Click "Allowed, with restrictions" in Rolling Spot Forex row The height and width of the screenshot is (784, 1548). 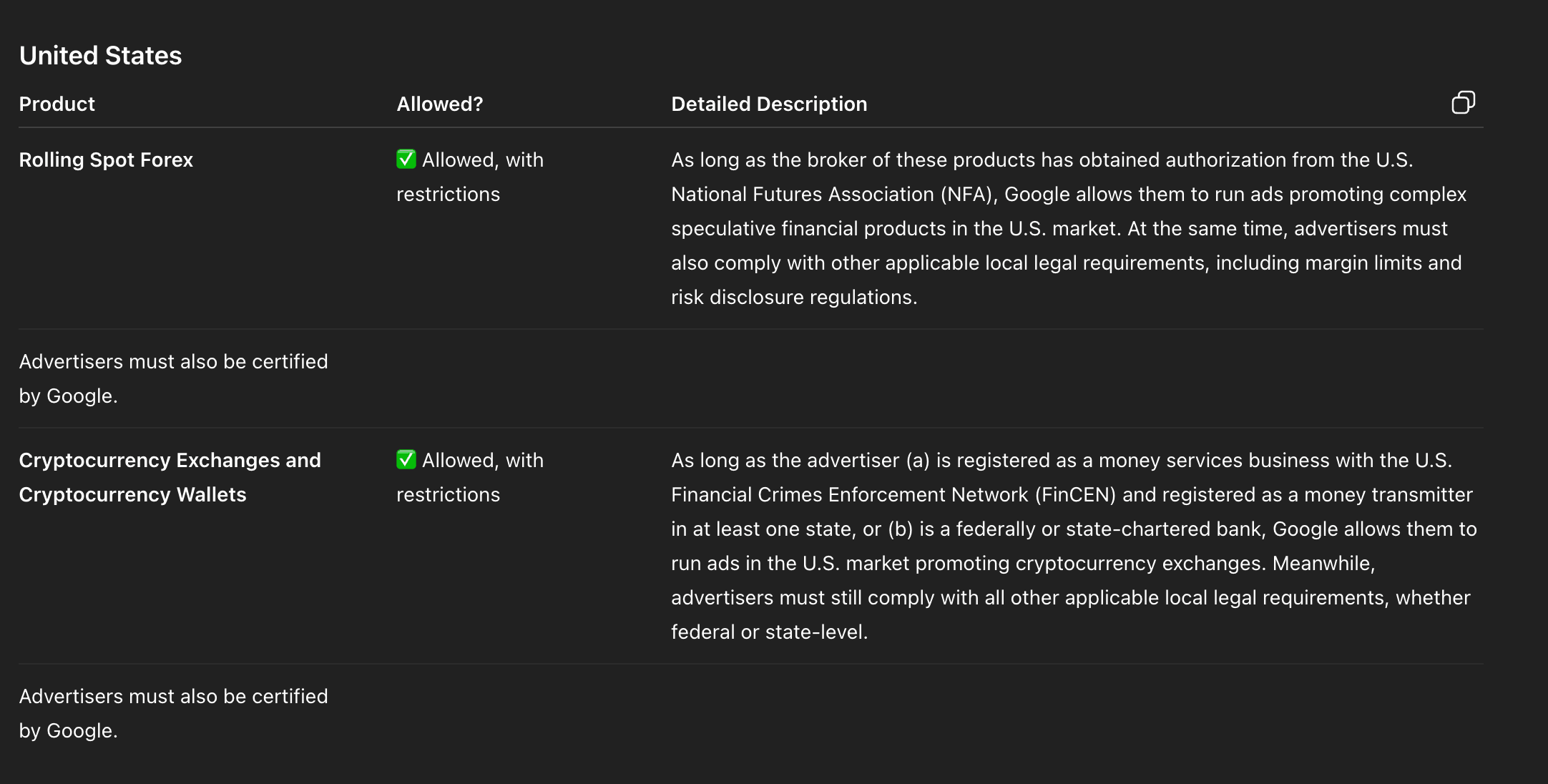469,177
